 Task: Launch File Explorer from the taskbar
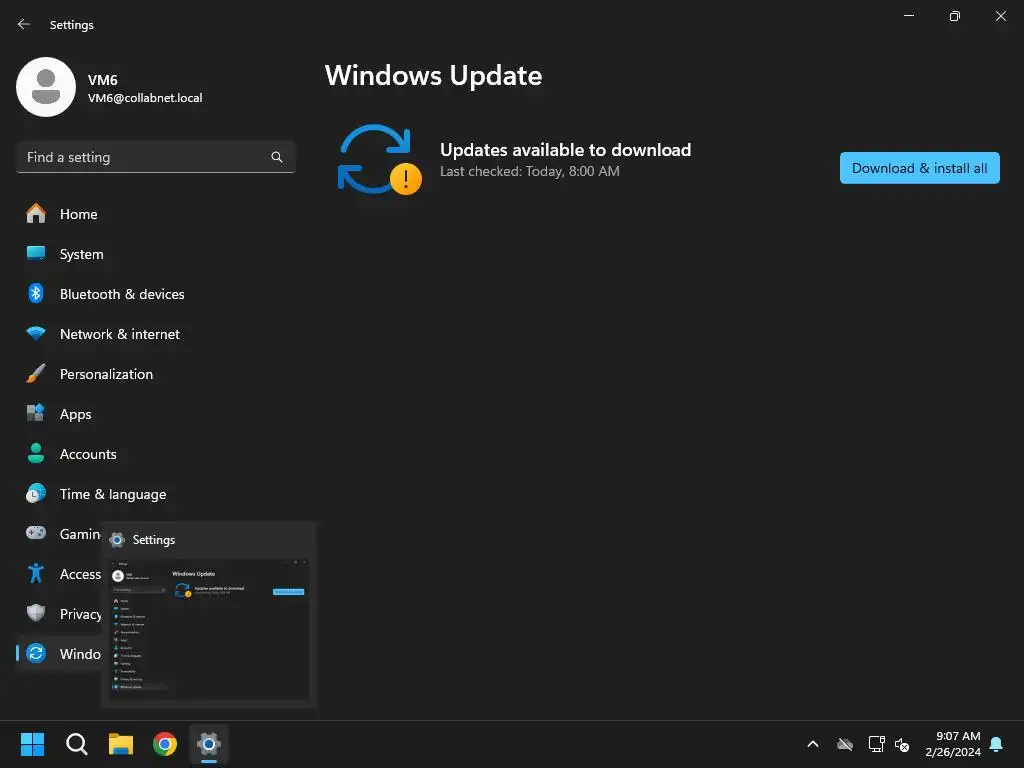tap(121, 744)
